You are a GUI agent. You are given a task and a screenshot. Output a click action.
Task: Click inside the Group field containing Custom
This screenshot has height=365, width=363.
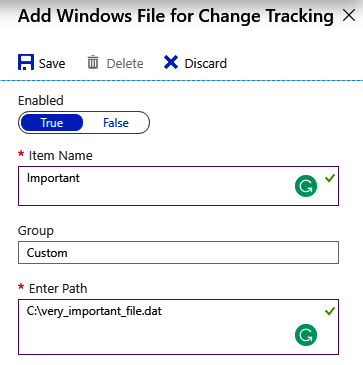click(x=178, y=252)
